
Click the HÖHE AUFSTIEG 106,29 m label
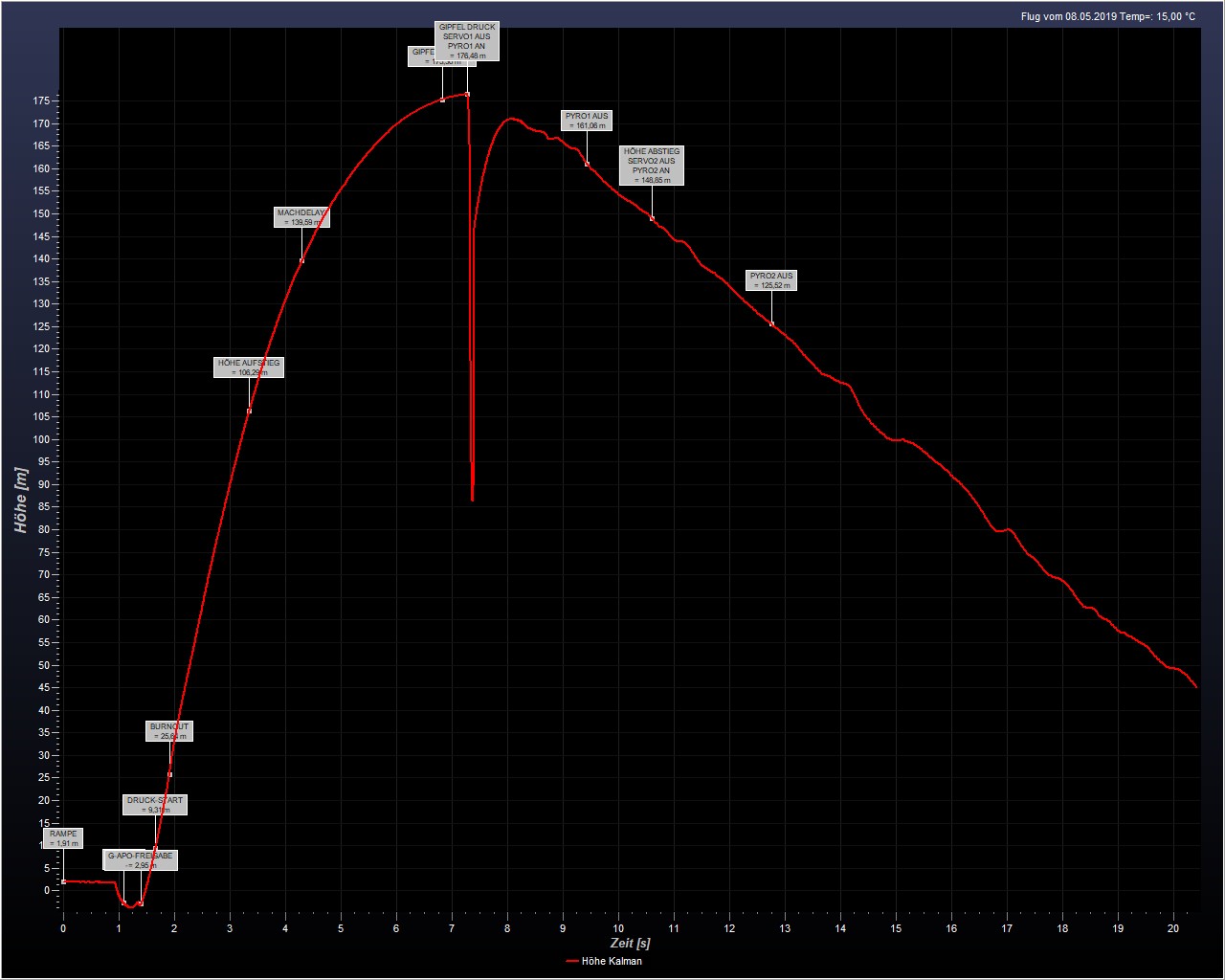(249, 367)
